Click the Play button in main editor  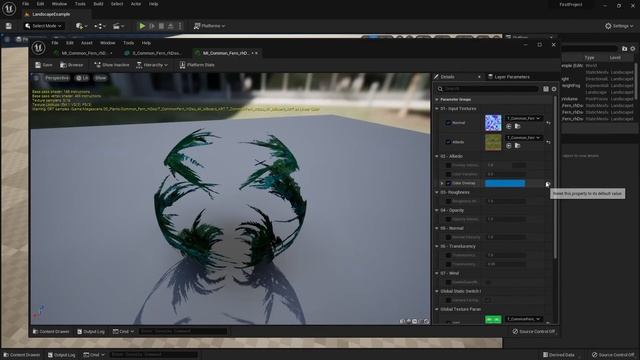point(142,26)
